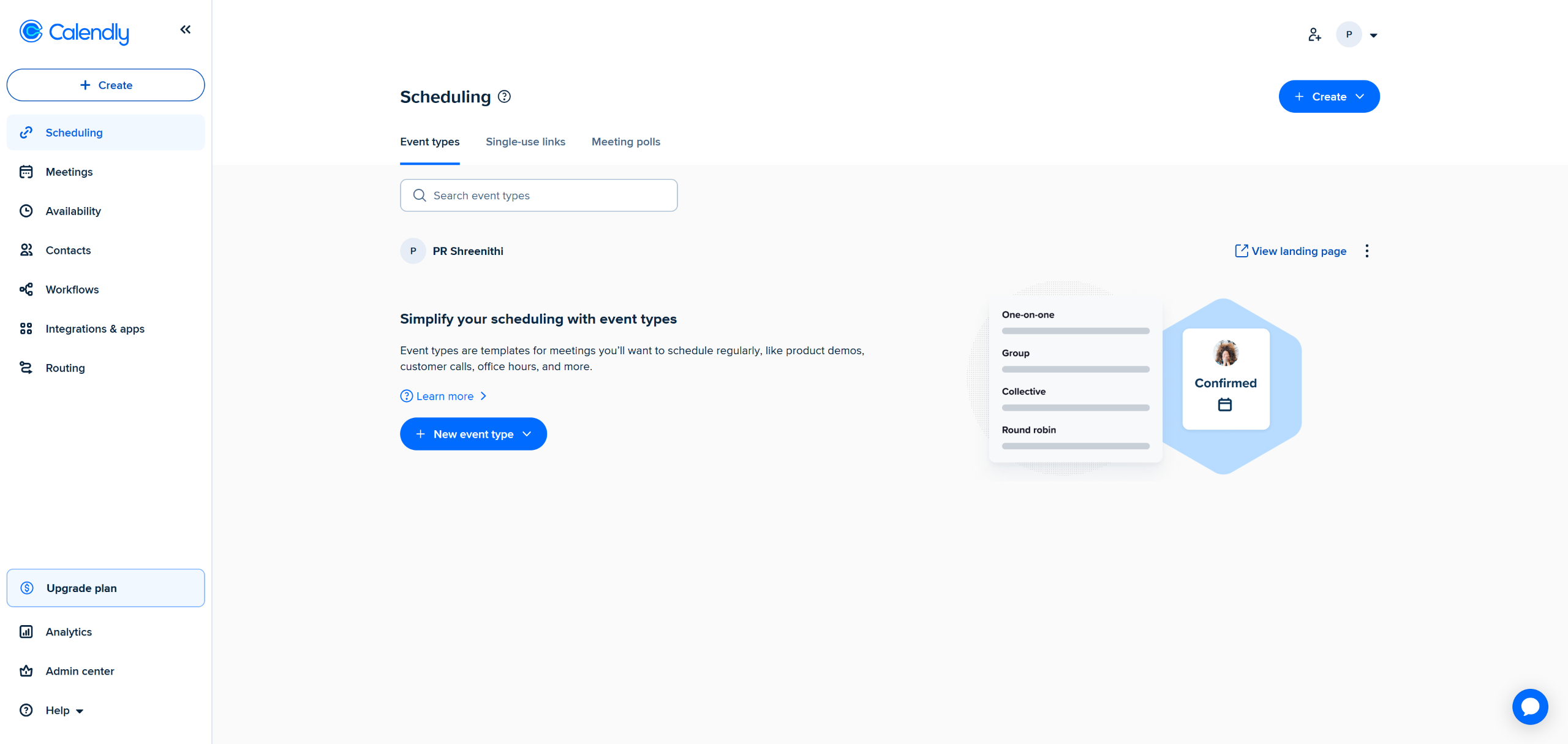This screenshot has height=744, width=1568.
Task: Click the three-dot options next to View landing page
Action: (x=1366, y=251)
